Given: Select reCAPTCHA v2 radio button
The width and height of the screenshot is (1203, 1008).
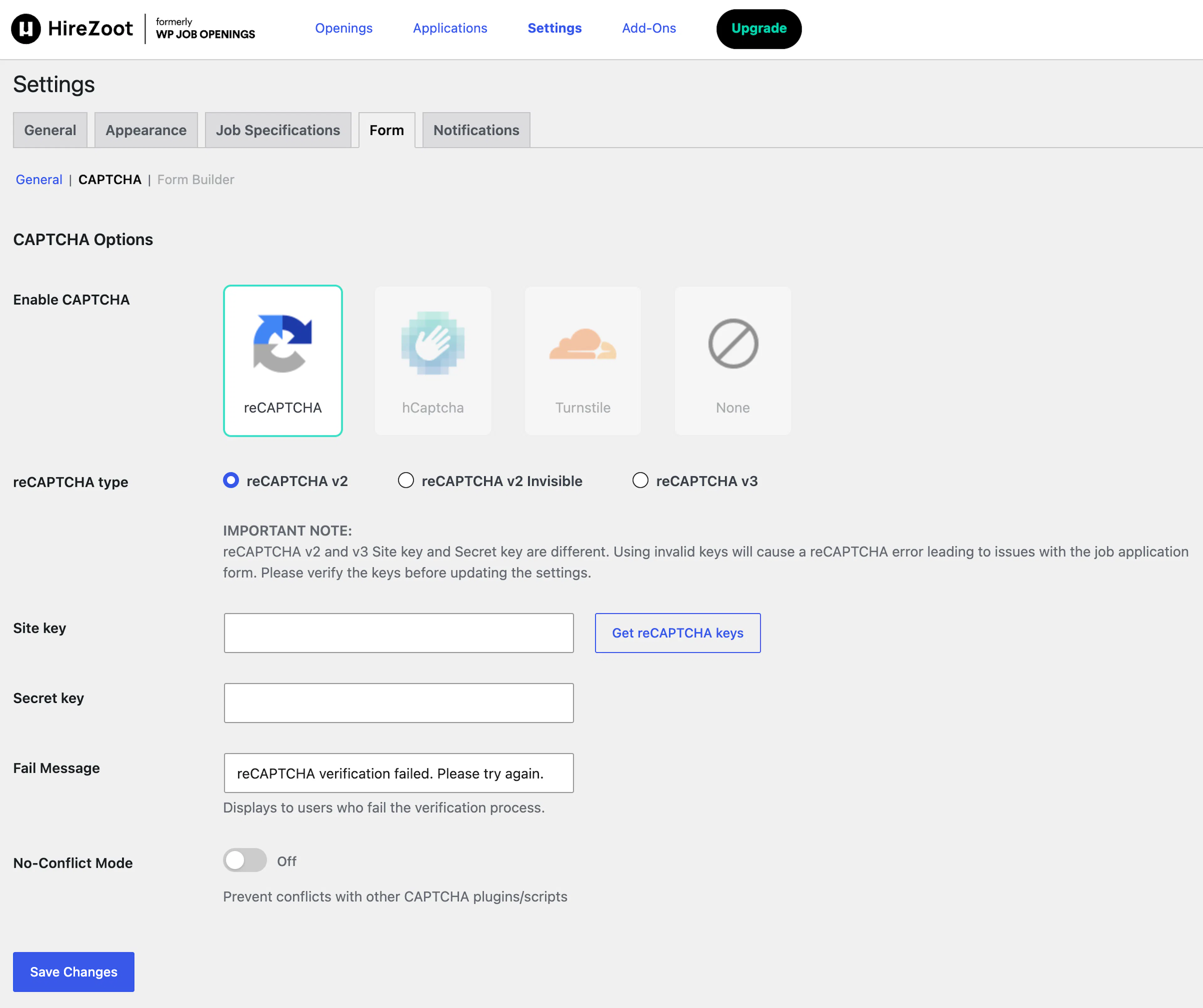Looking at the screenshot, I should click(231, 480).
